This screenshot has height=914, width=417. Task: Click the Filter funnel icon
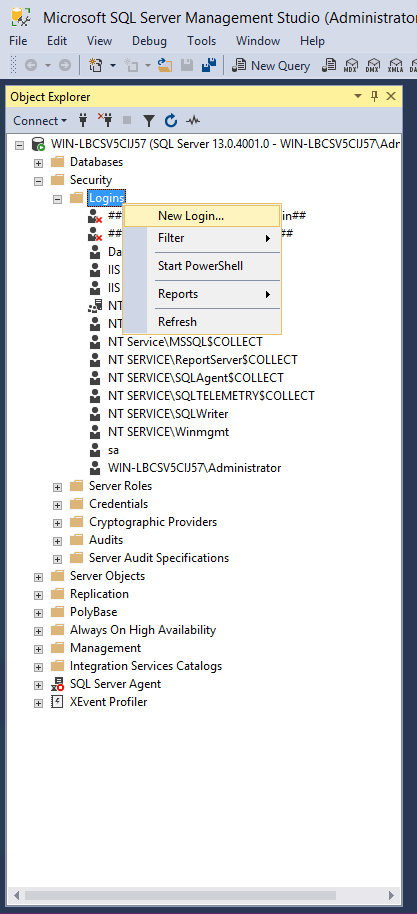149,121
